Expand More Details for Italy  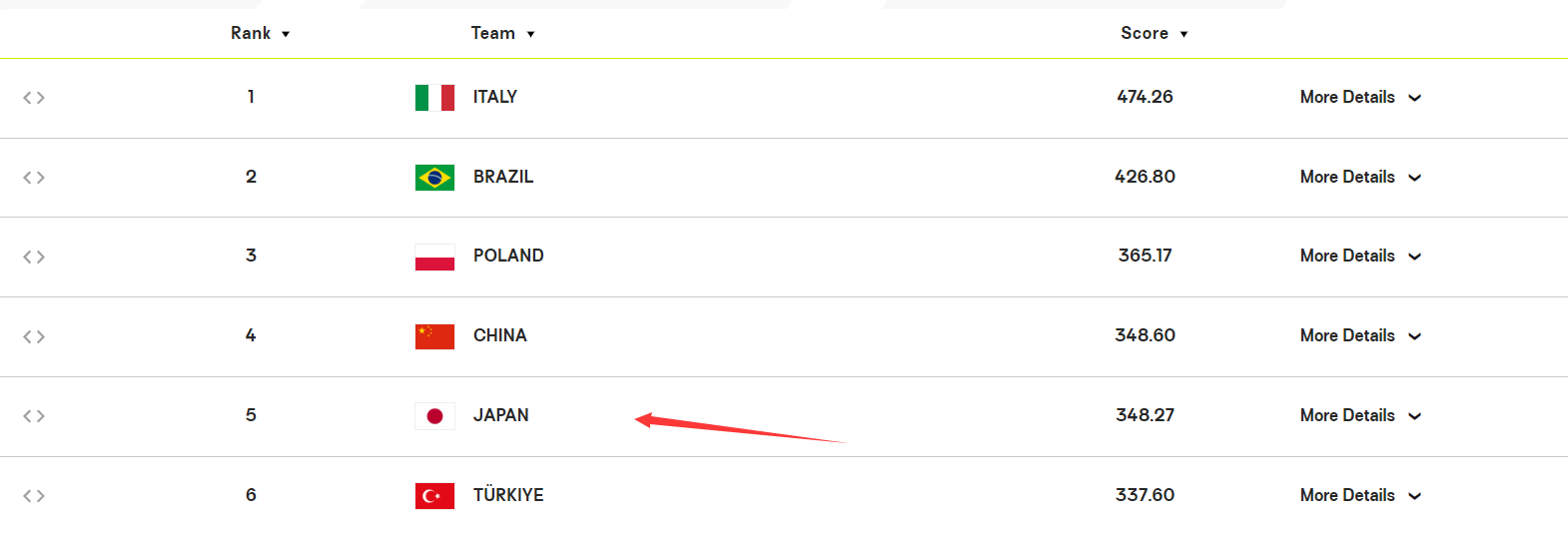(x=1360, y=97)
